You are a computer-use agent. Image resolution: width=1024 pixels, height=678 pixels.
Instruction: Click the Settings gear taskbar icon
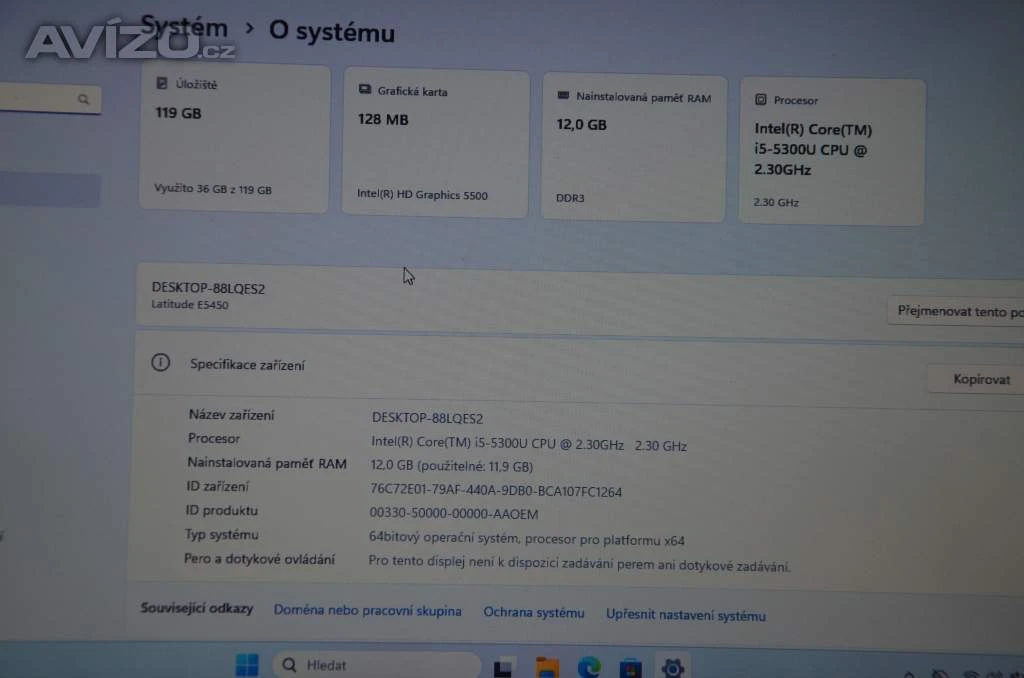(672, 667)
